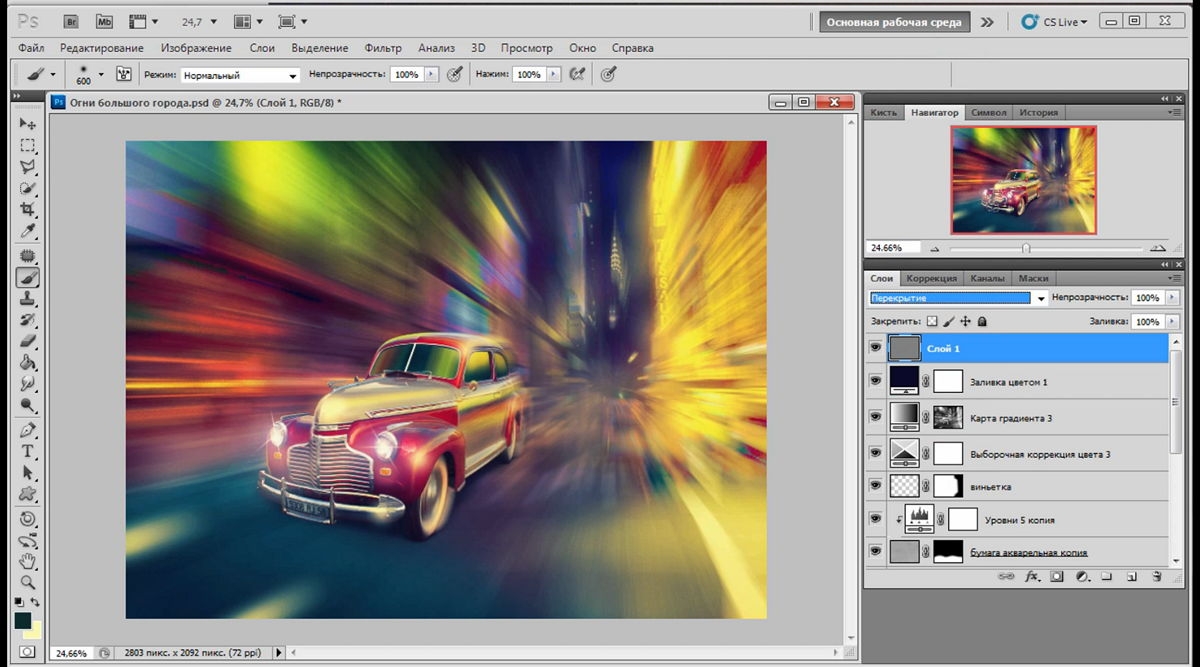Click the Основная рабочая среда workspace button
Image resolution: width=1200 pixels, height=667 pixels.
pos(894,22)
